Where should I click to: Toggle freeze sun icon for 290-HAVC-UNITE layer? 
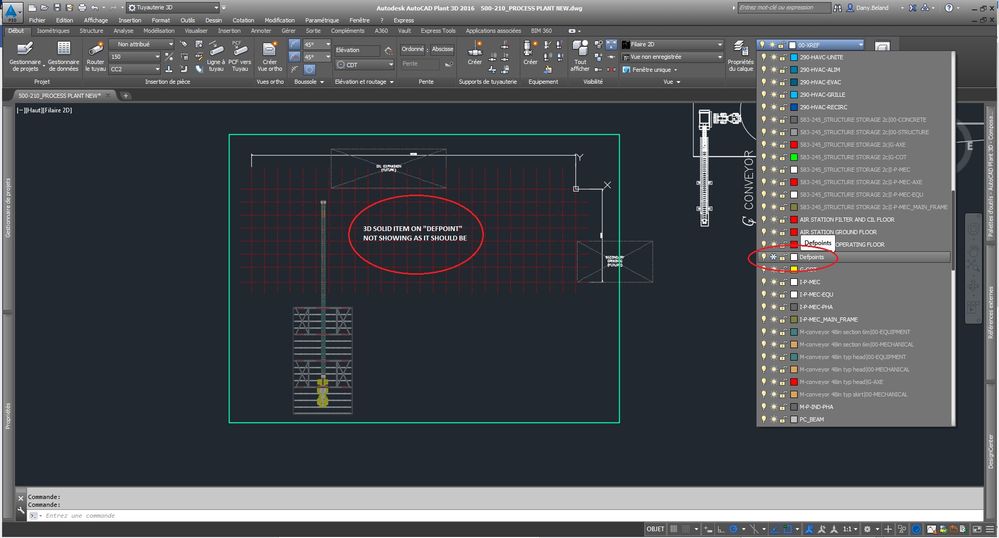(773, 57)
